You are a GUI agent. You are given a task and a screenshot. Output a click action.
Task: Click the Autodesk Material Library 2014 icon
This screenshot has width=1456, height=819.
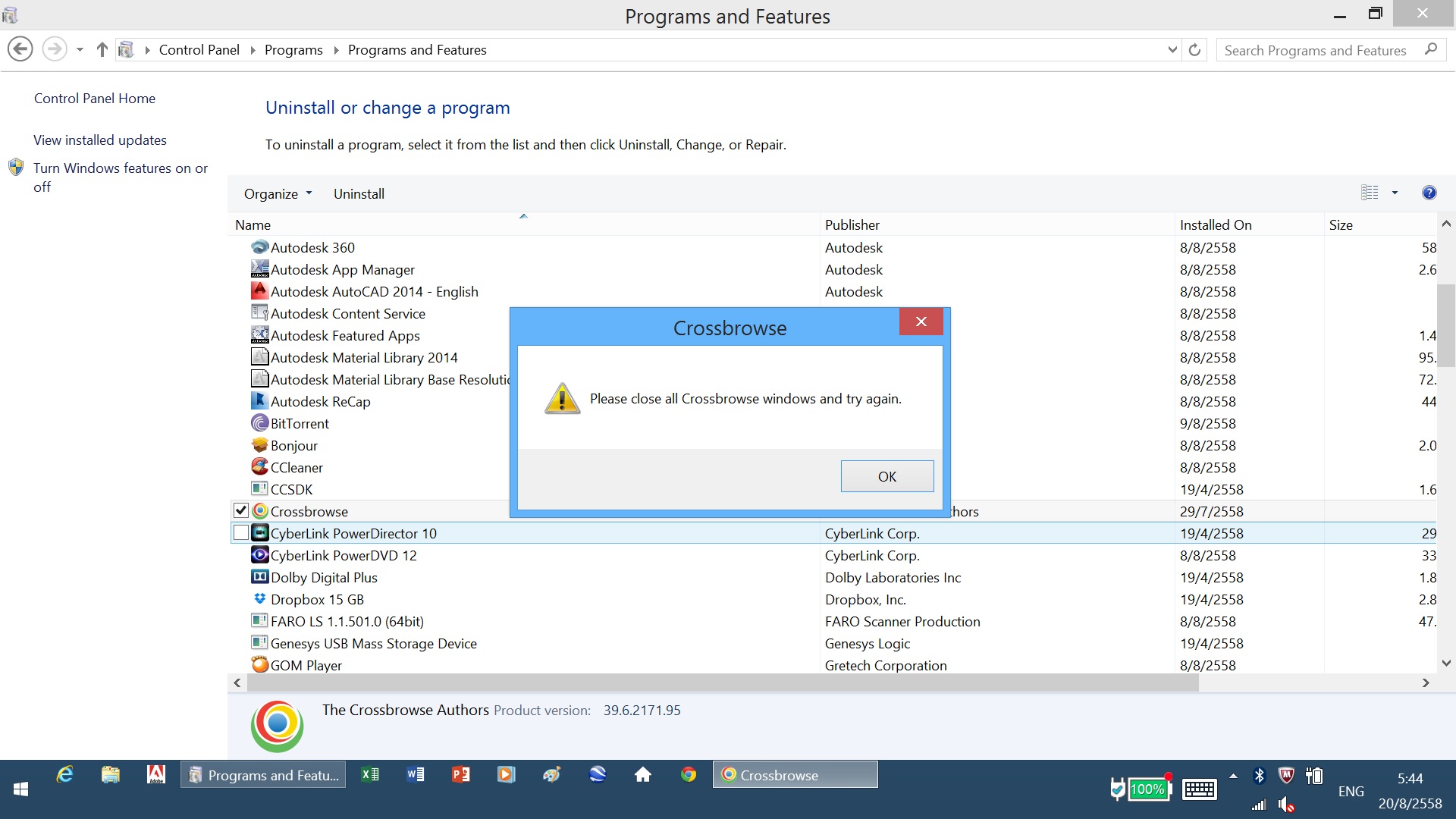(260, 357)
